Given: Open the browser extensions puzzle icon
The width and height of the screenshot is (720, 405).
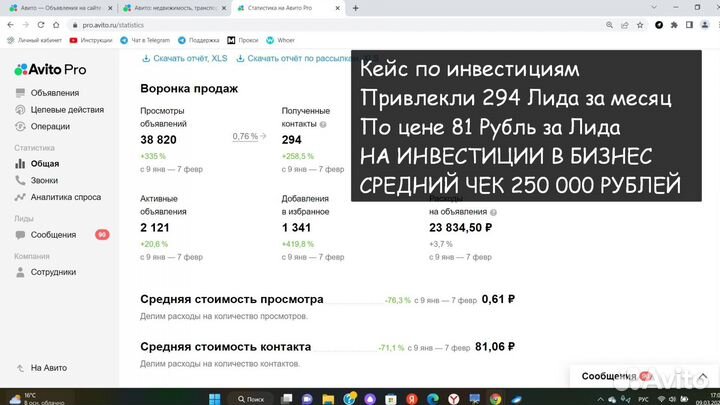Looking at the screenshot, I should pos(674,25).
